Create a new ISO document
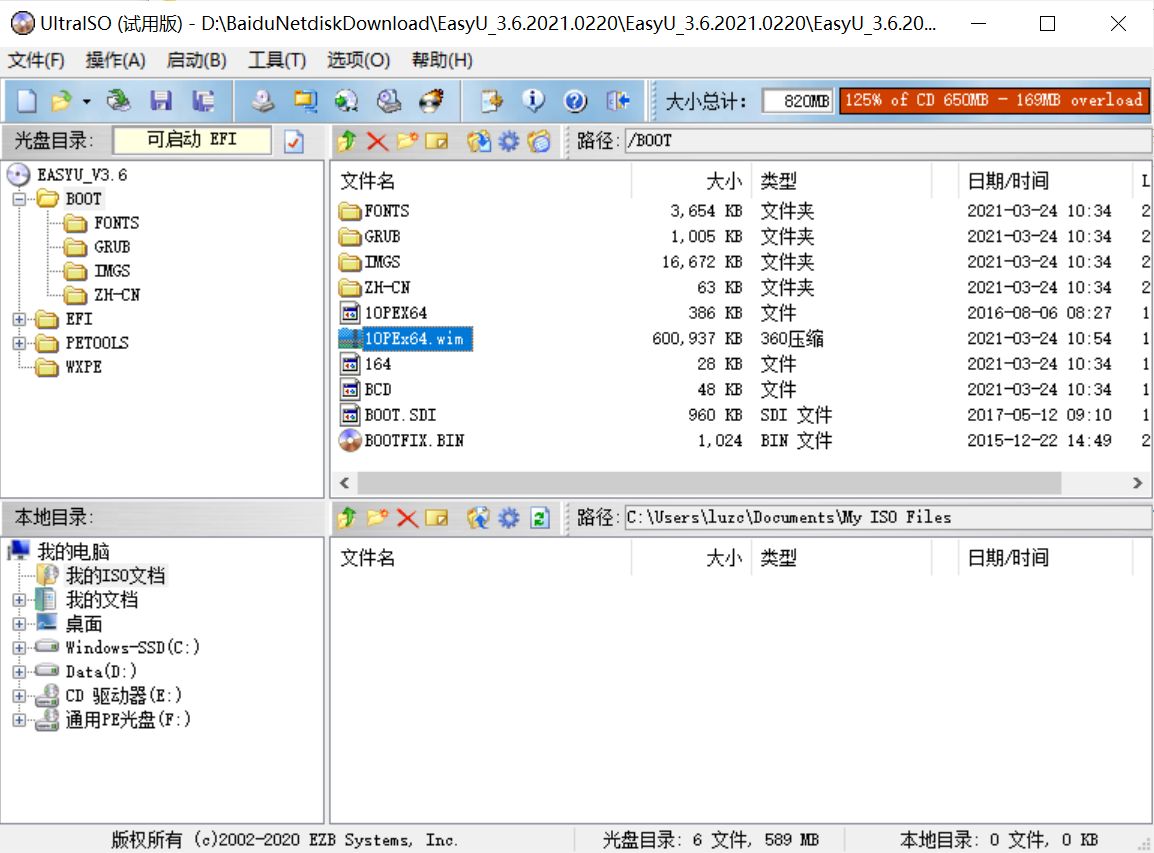Screen dimensions: 1154x853 [x=25, y=101]
